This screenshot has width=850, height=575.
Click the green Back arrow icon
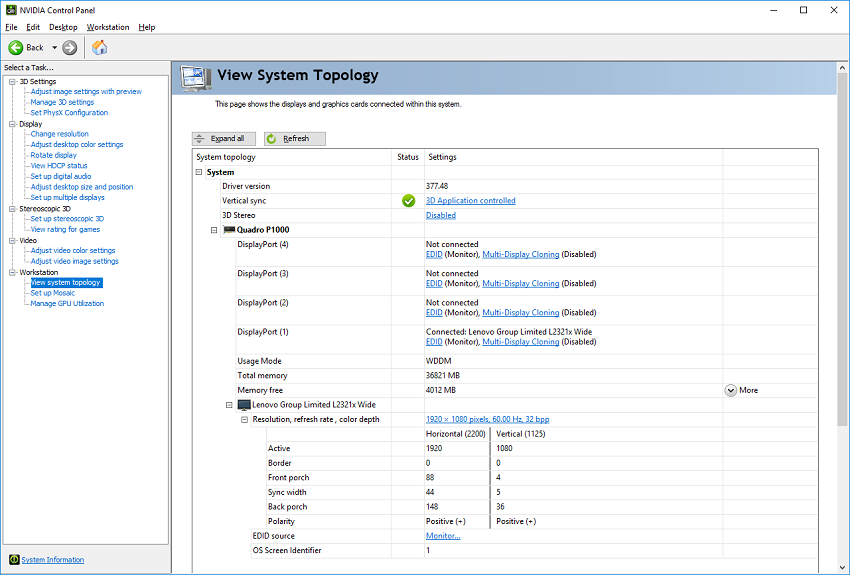(16, 48)
